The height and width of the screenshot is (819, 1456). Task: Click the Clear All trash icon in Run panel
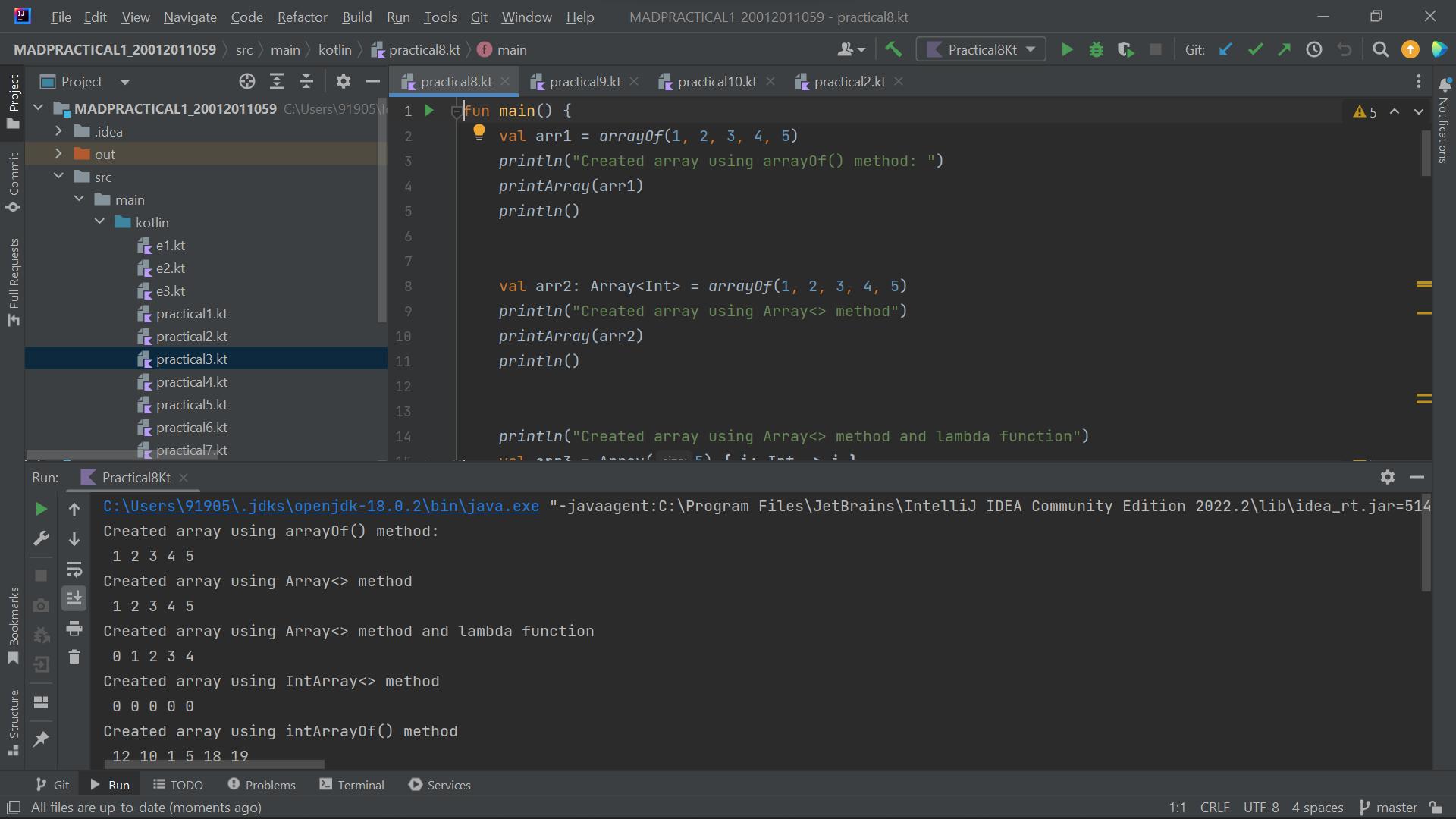pos(74,657)
